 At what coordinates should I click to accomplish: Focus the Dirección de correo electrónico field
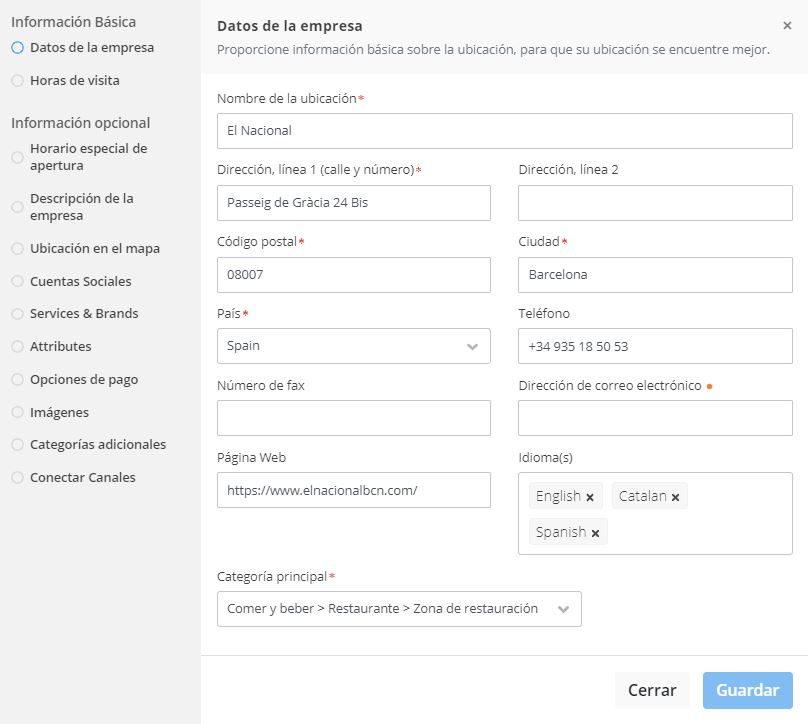click(x=655, y=418)
